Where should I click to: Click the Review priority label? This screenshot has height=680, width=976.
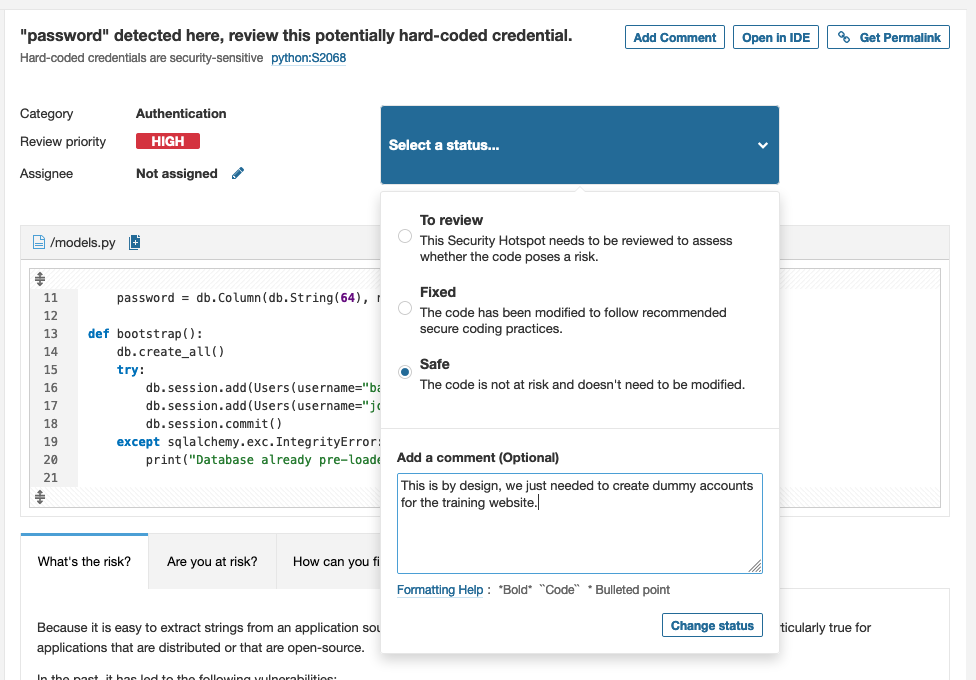63,141
